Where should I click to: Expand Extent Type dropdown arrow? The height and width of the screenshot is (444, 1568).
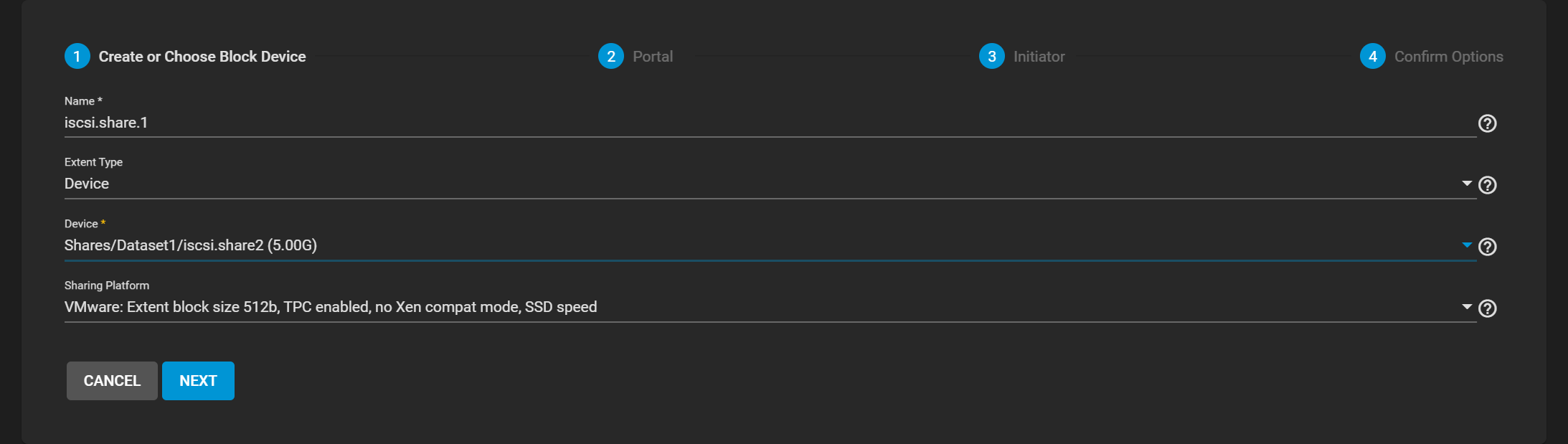click(x=1466, y=184)
